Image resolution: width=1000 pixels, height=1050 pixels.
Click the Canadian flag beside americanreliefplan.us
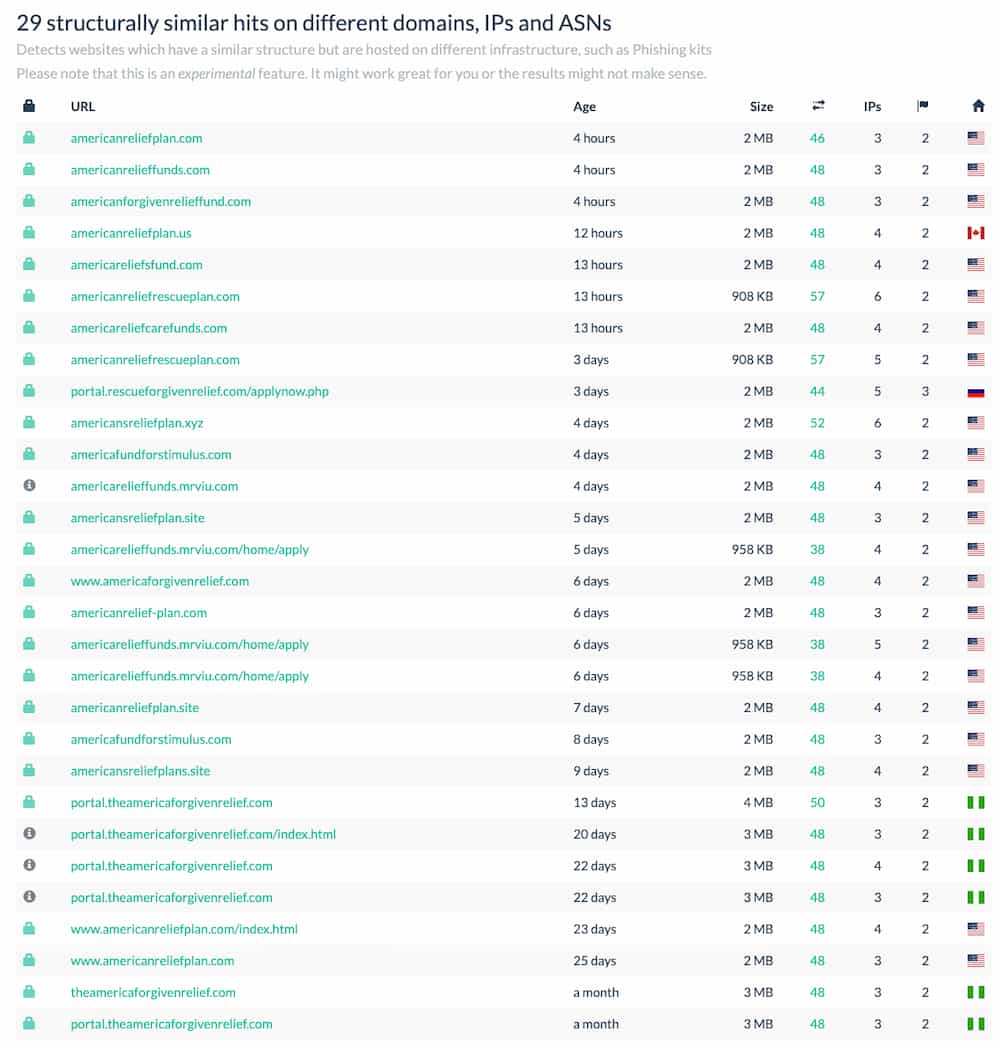point(977,233)
